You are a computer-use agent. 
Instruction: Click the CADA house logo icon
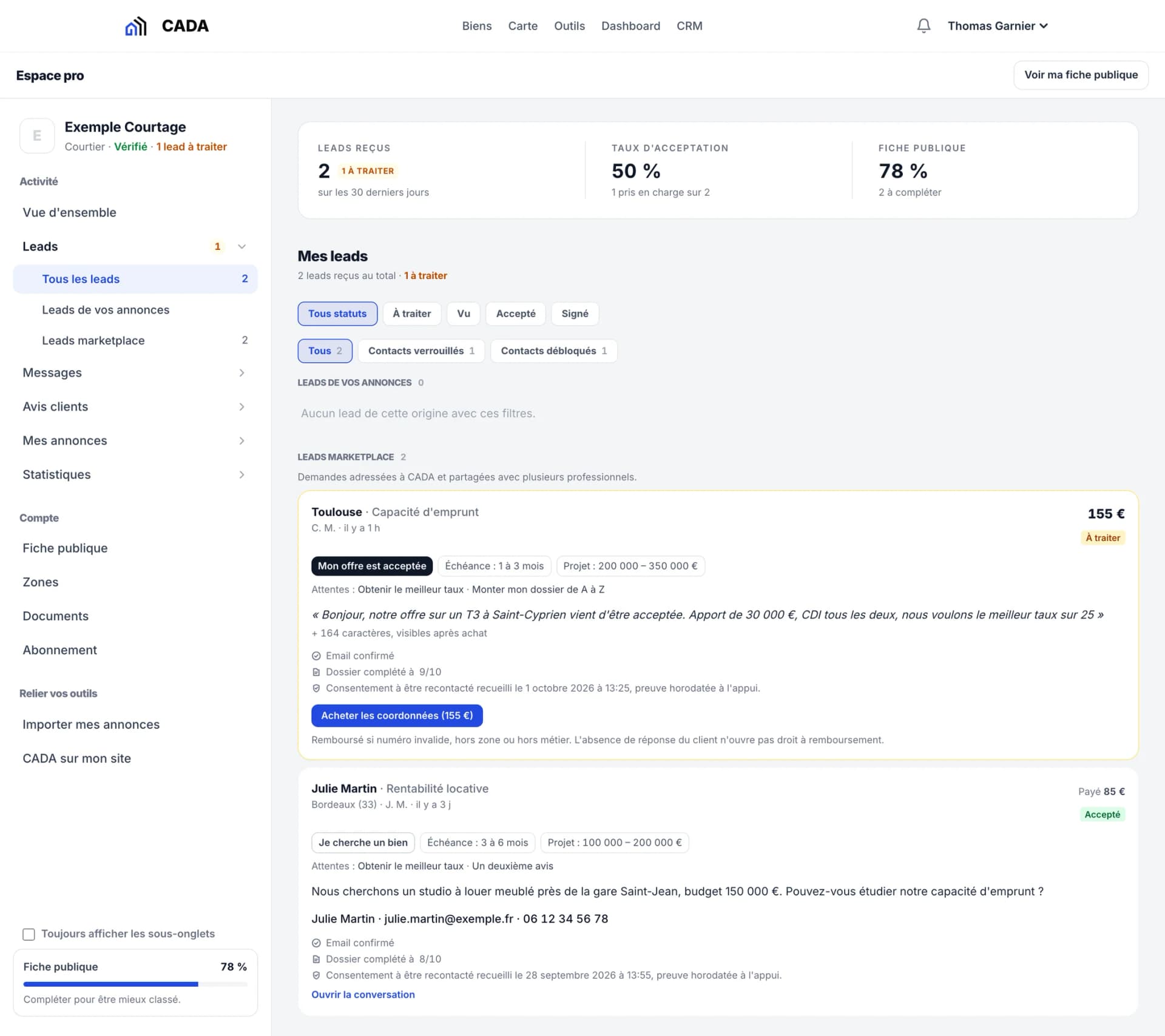click(x=136, y=26)
